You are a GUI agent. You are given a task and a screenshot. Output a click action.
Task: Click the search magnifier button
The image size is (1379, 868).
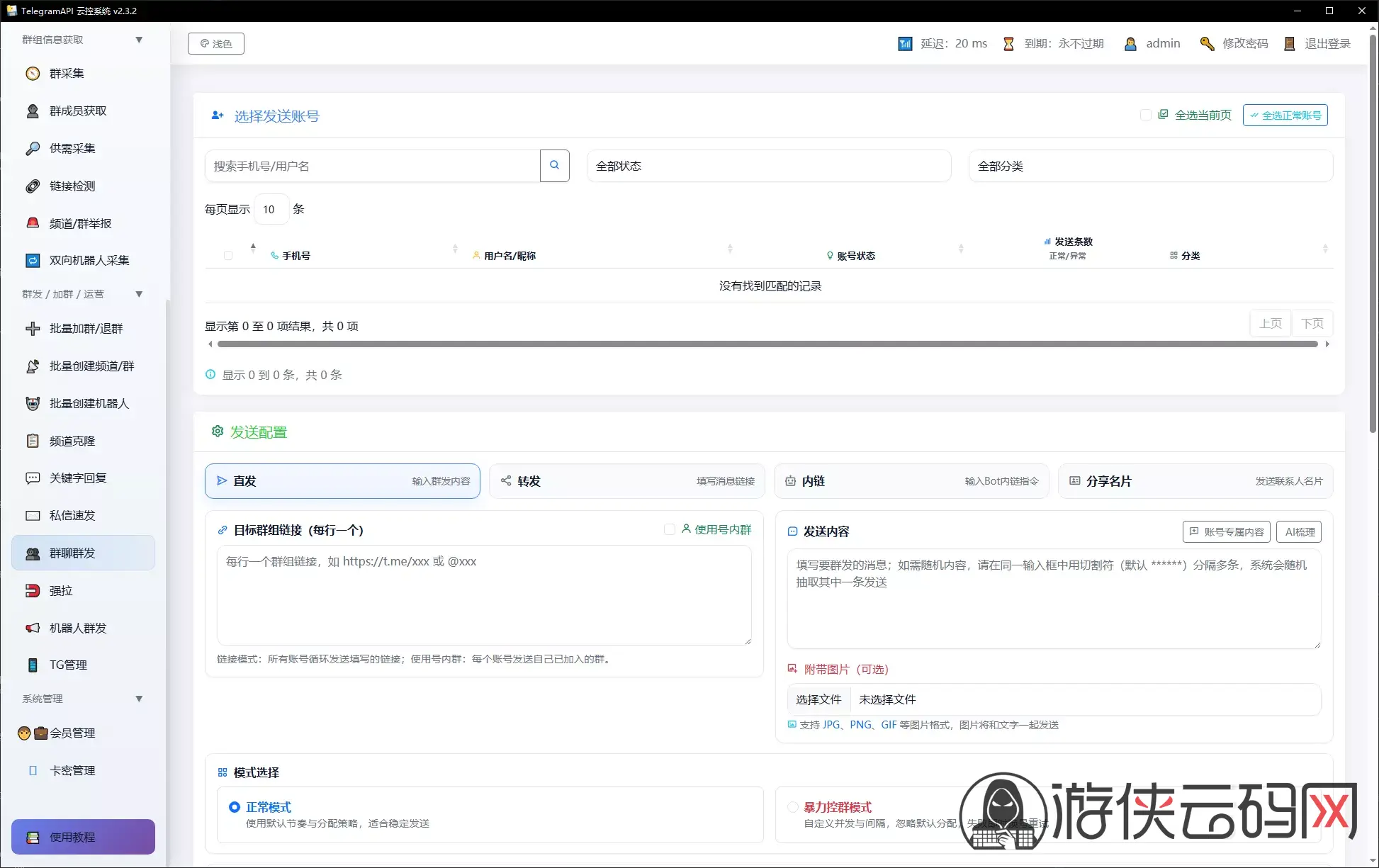click(555, 166)
